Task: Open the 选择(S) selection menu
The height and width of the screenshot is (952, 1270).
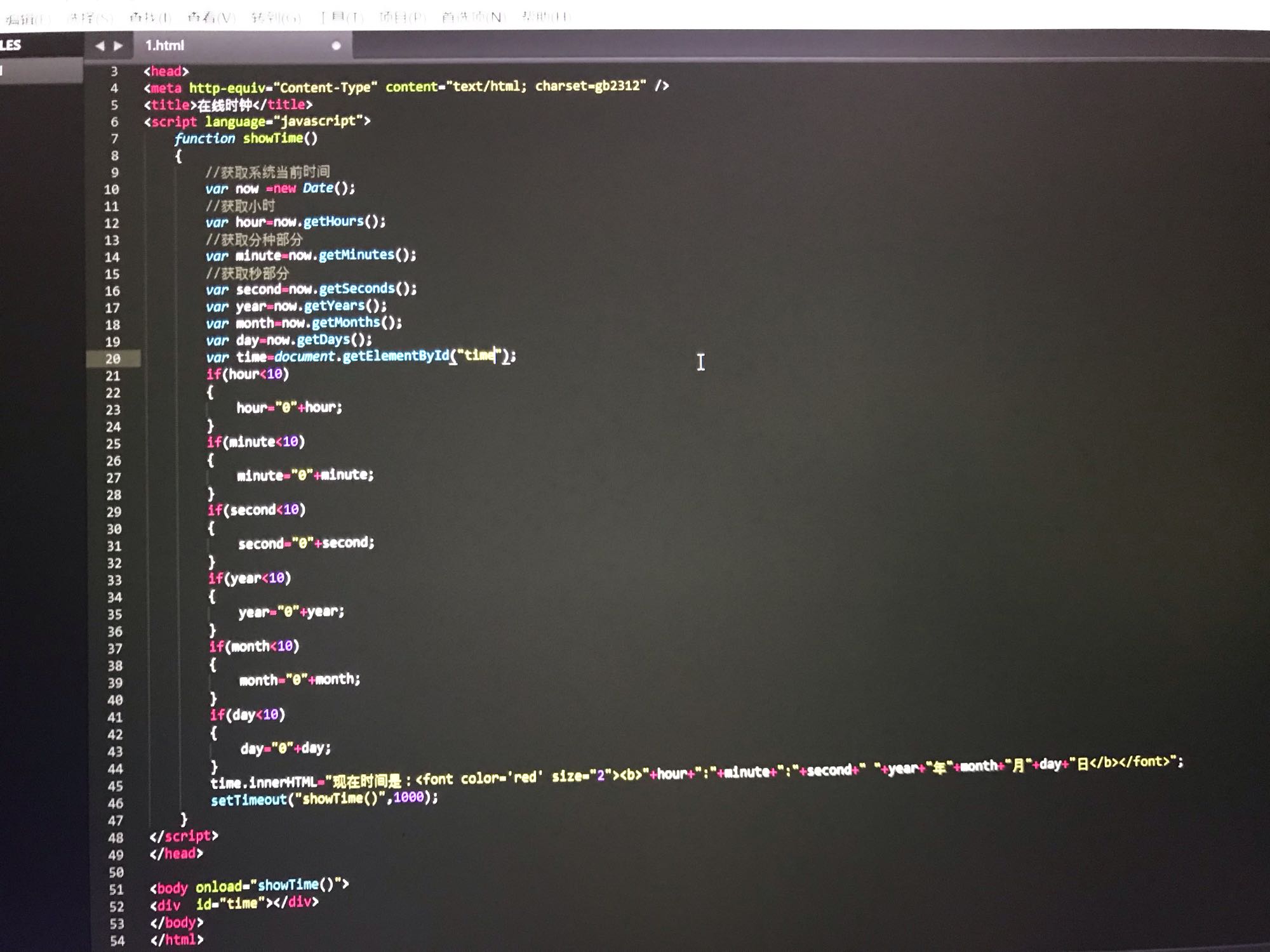Action: (90, 17)
